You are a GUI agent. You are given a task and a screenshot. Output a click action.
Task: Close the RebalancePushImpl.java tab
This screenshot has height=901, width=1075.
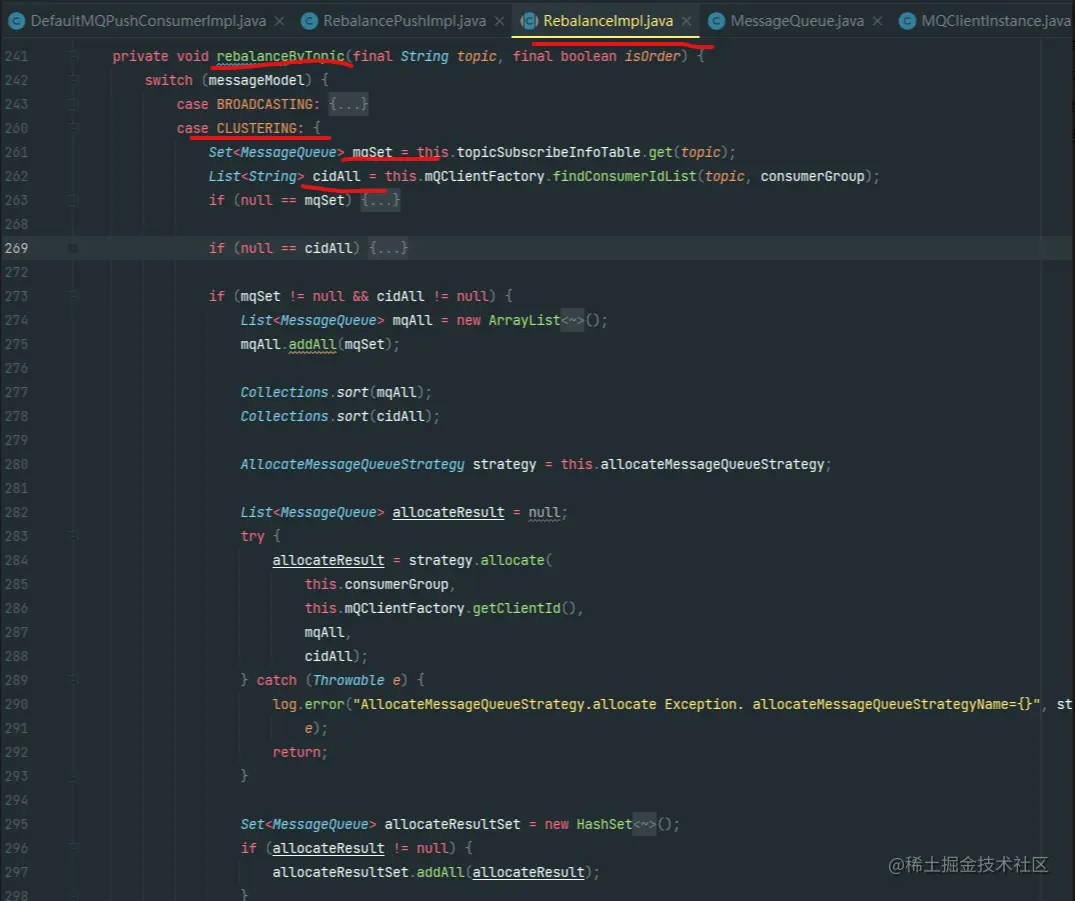click(x=499, y=21)
